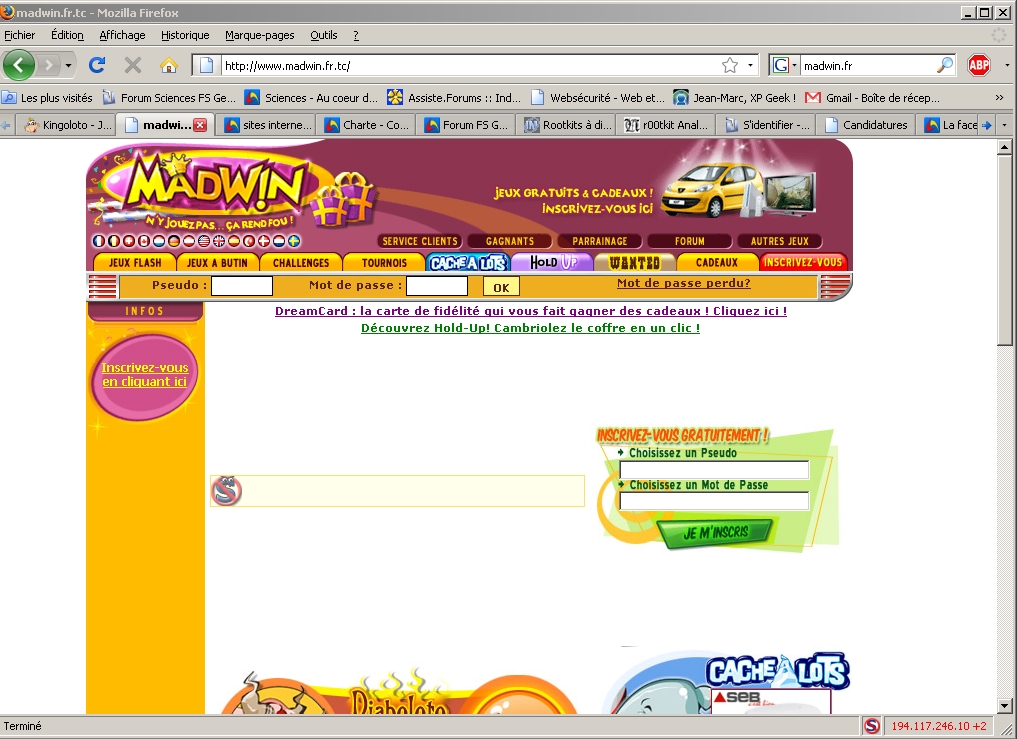Open the history dropdown next to forward
Viewport: 1017px width, 739px height.
(68, 66)
